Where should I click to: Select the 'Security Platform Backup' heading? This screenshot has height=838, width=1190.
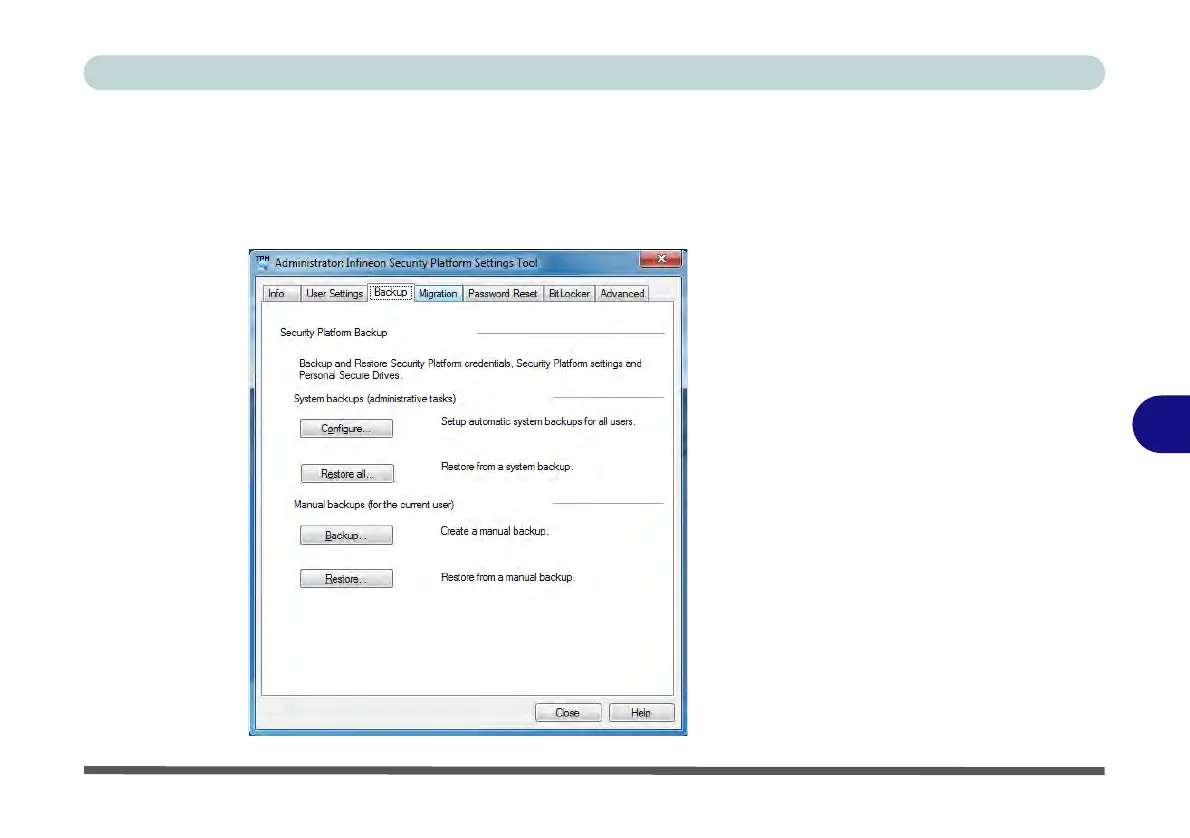coord(333,332)
